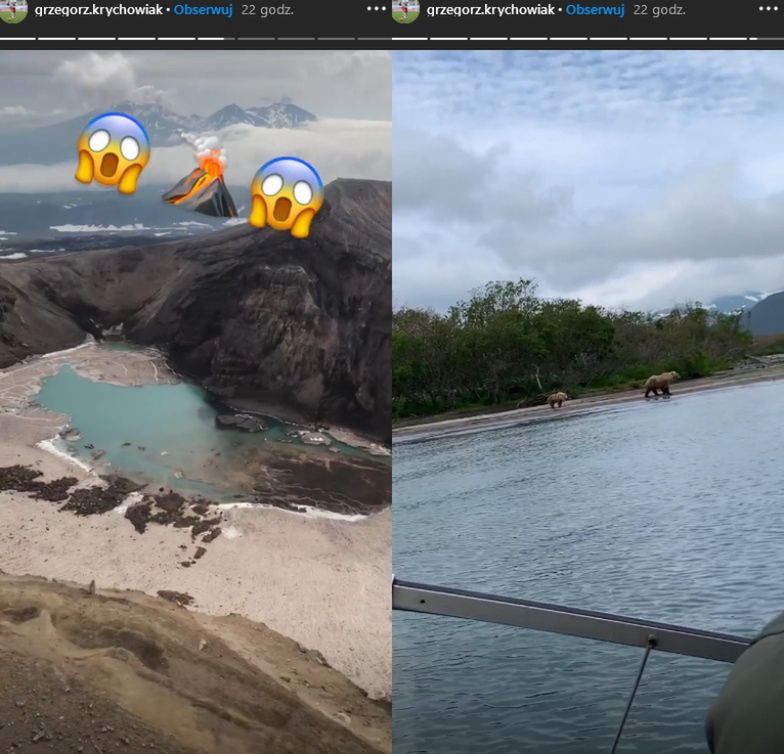Click "22 godz." timestamp on the volcano story
The width and height of the screenshot is (784, 754).
pos(268,10)
